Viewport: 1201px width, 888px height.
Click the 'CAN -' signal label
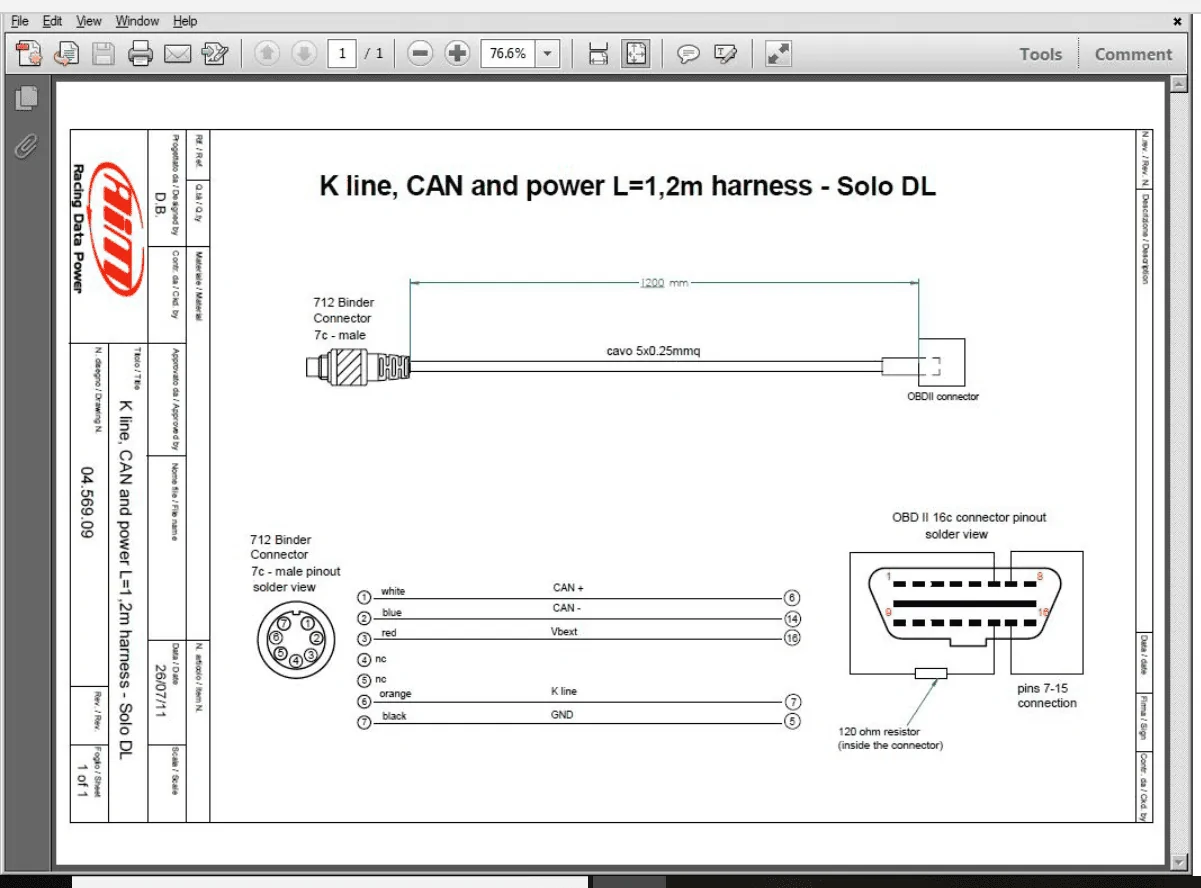click(x=566, y=607)
